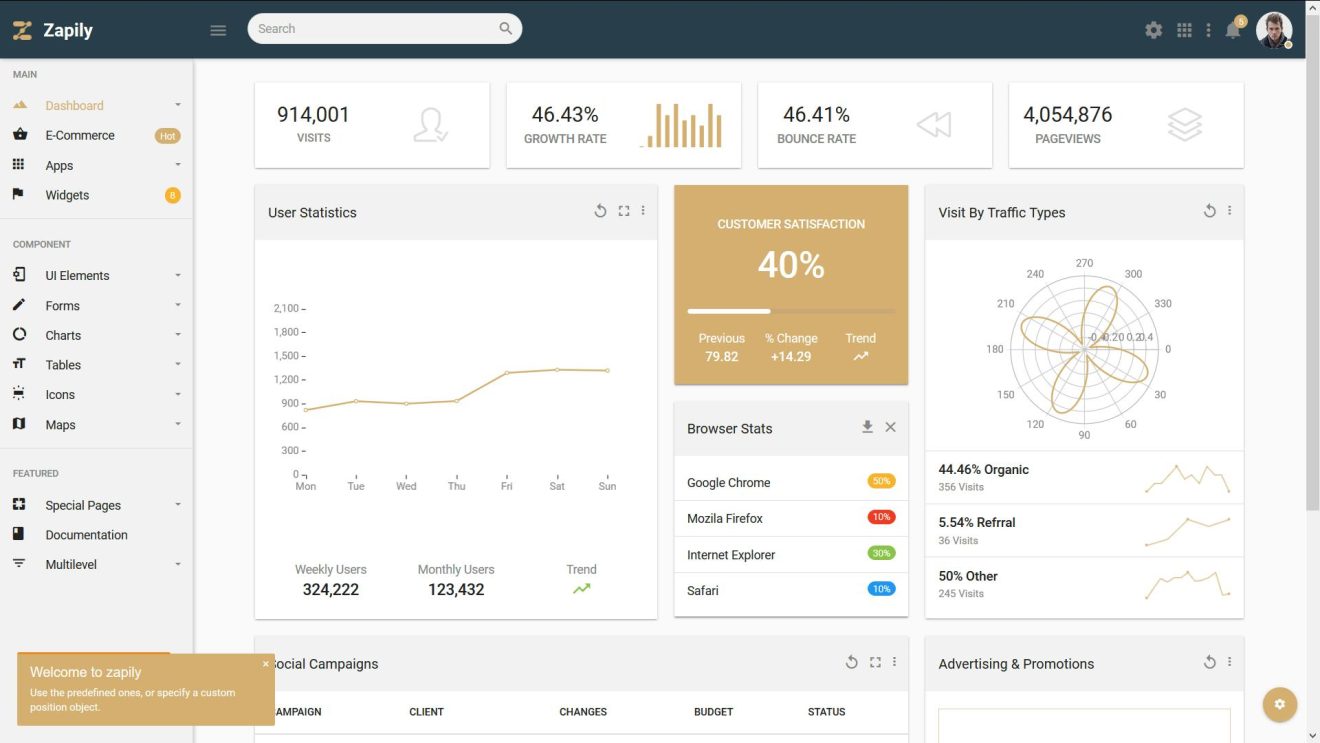Download the Browser Stats data
Screen dimensions: 1320x743
click(x=867, y=426)
